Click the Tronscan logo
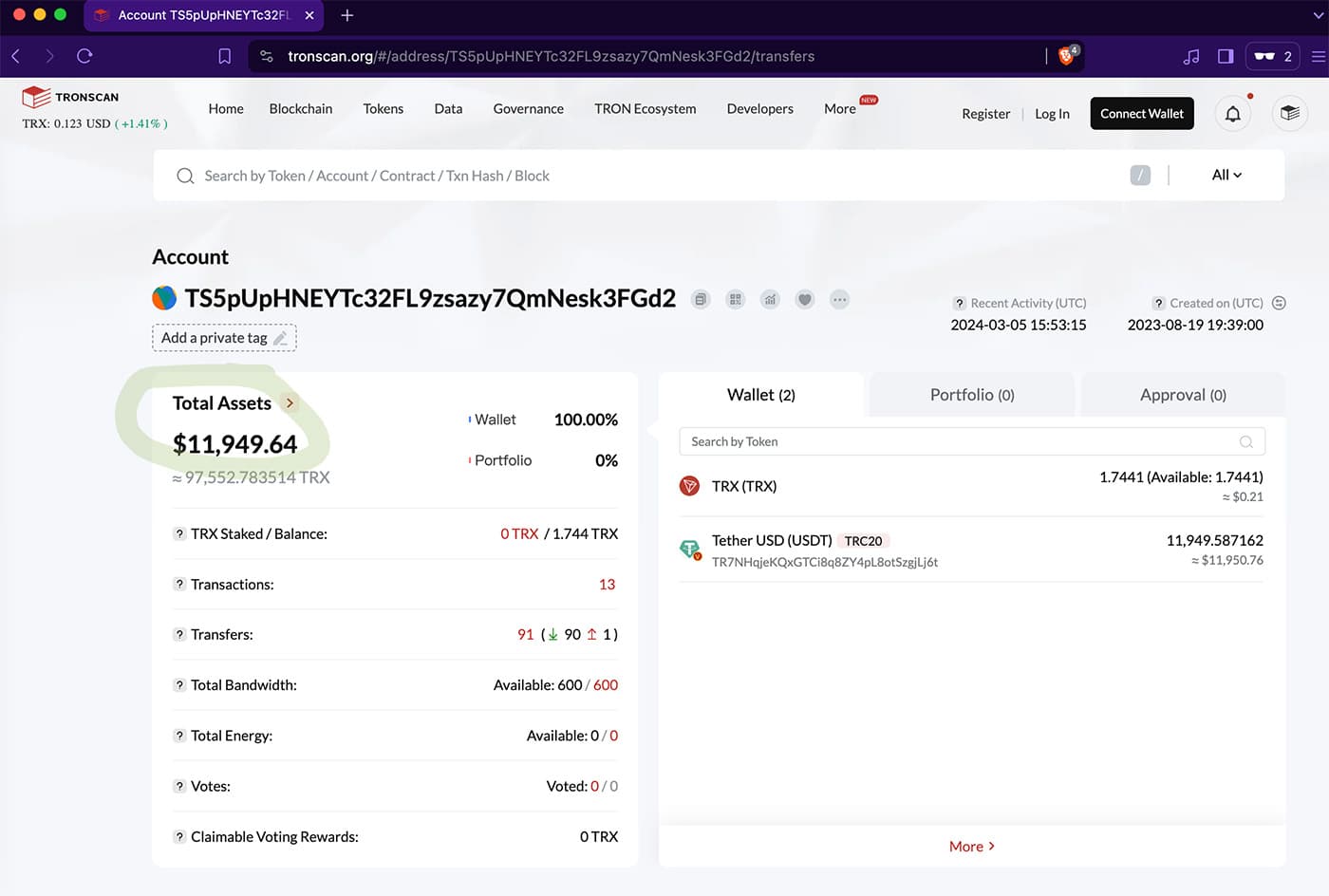This screenshot has height=896, width=1329. [71, 97]
